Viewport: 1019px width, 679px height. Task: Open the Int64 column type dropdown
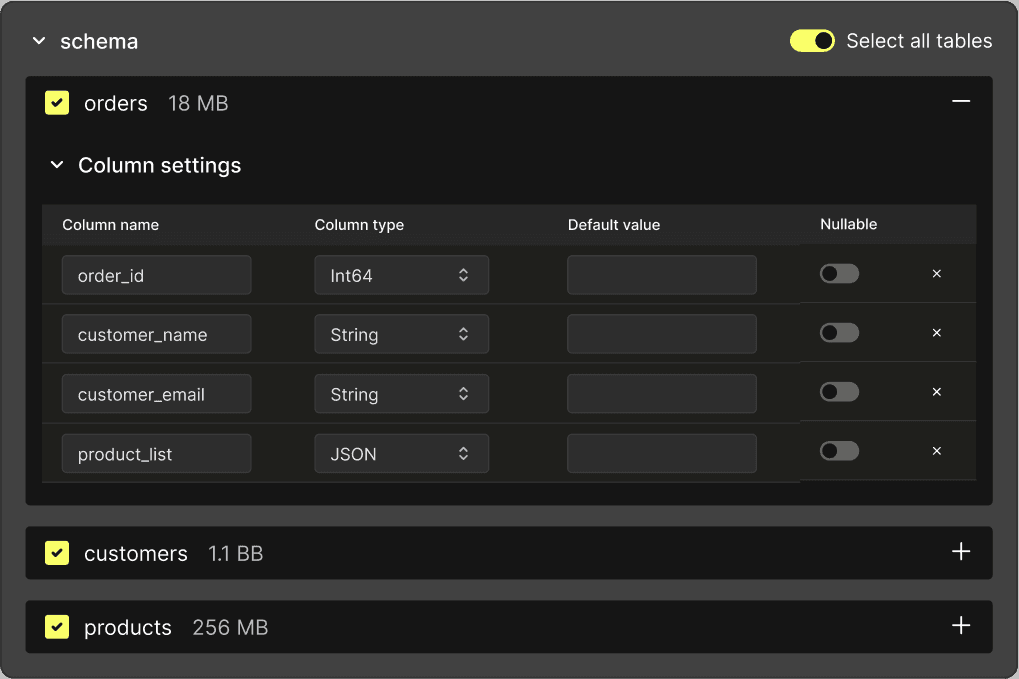pos(401,275)
